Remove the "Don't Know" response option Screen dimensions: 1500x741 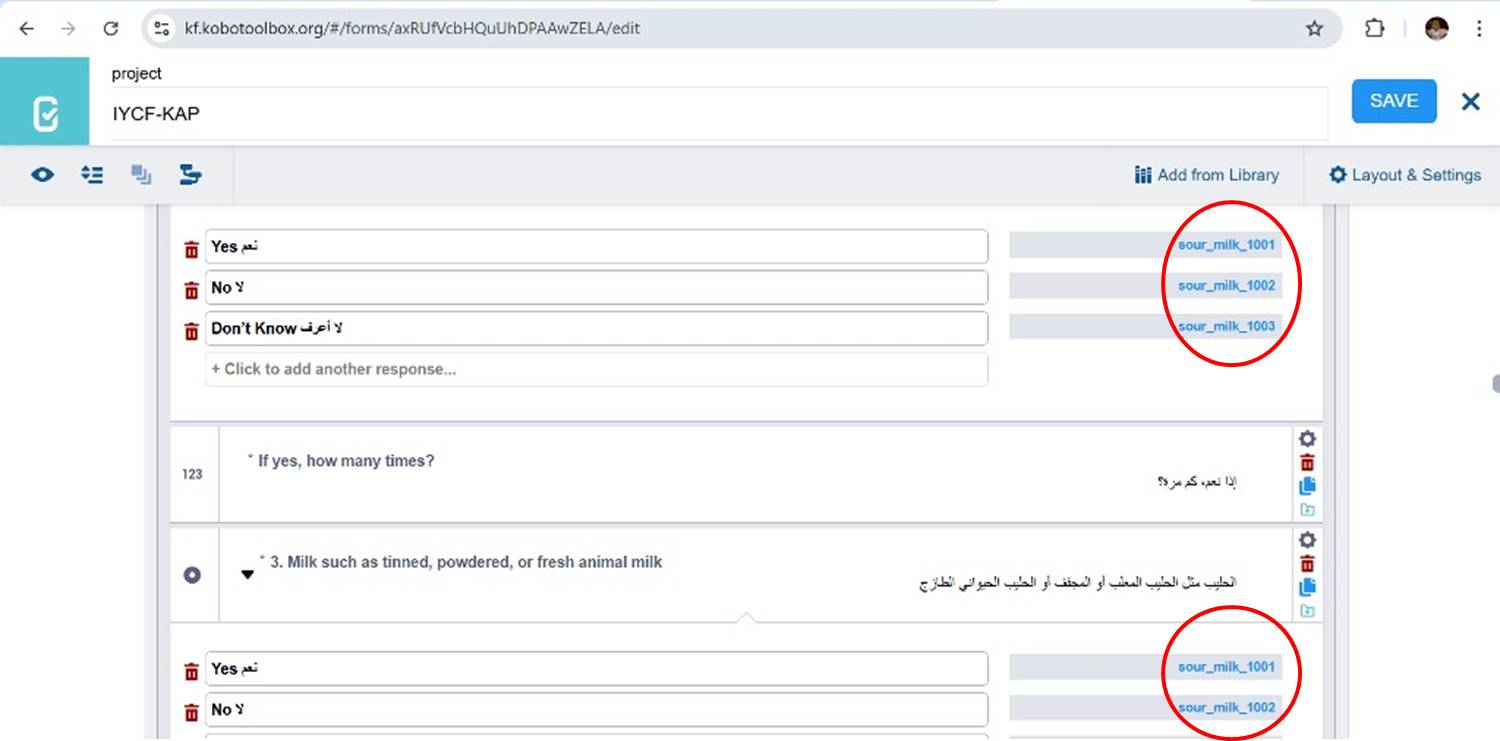point(191,332)
